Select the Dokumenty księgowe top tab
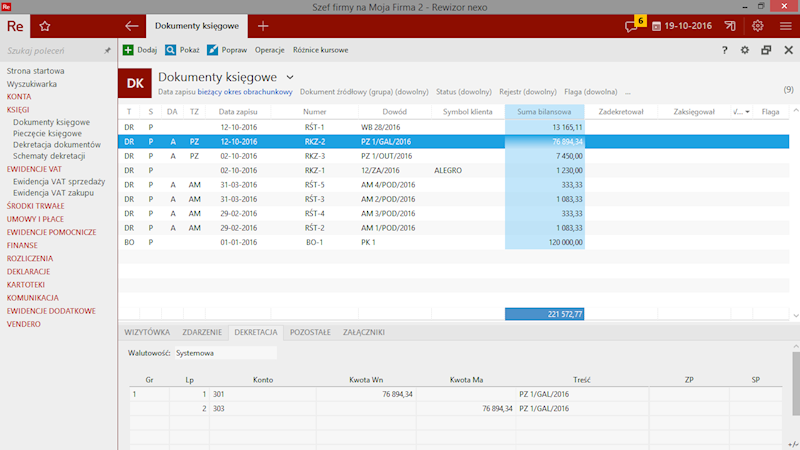 (197, 26)
